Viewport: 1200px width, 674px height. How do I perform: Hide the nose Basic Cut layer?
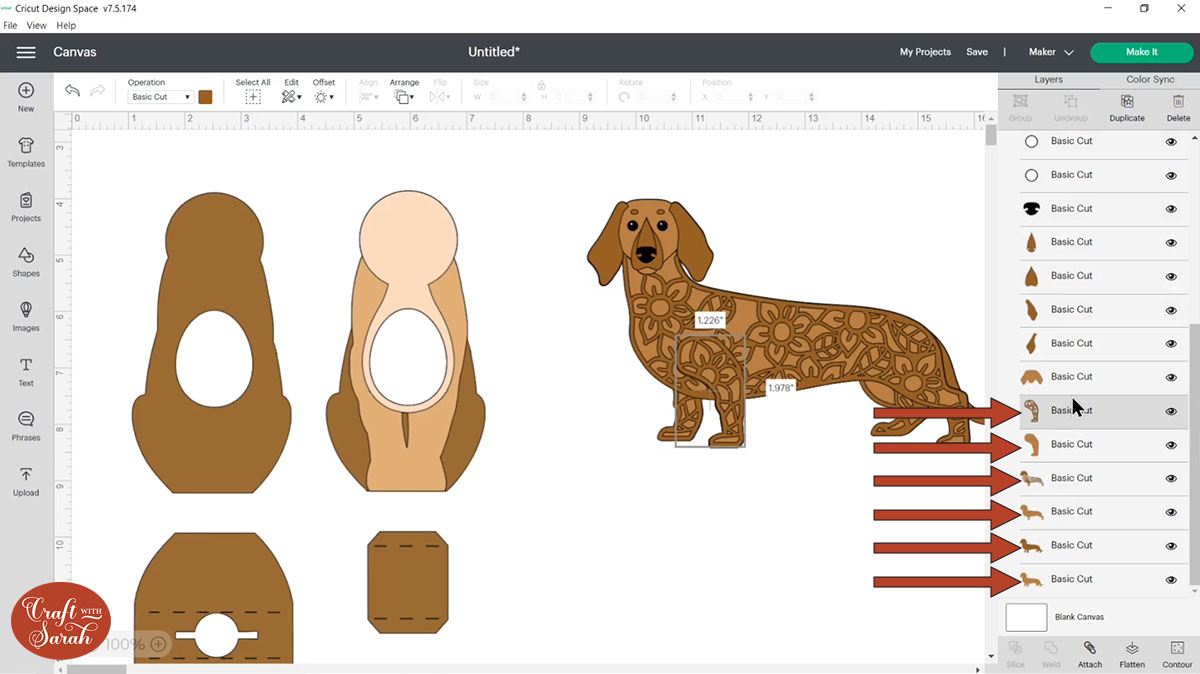(x=1171, y=209)
